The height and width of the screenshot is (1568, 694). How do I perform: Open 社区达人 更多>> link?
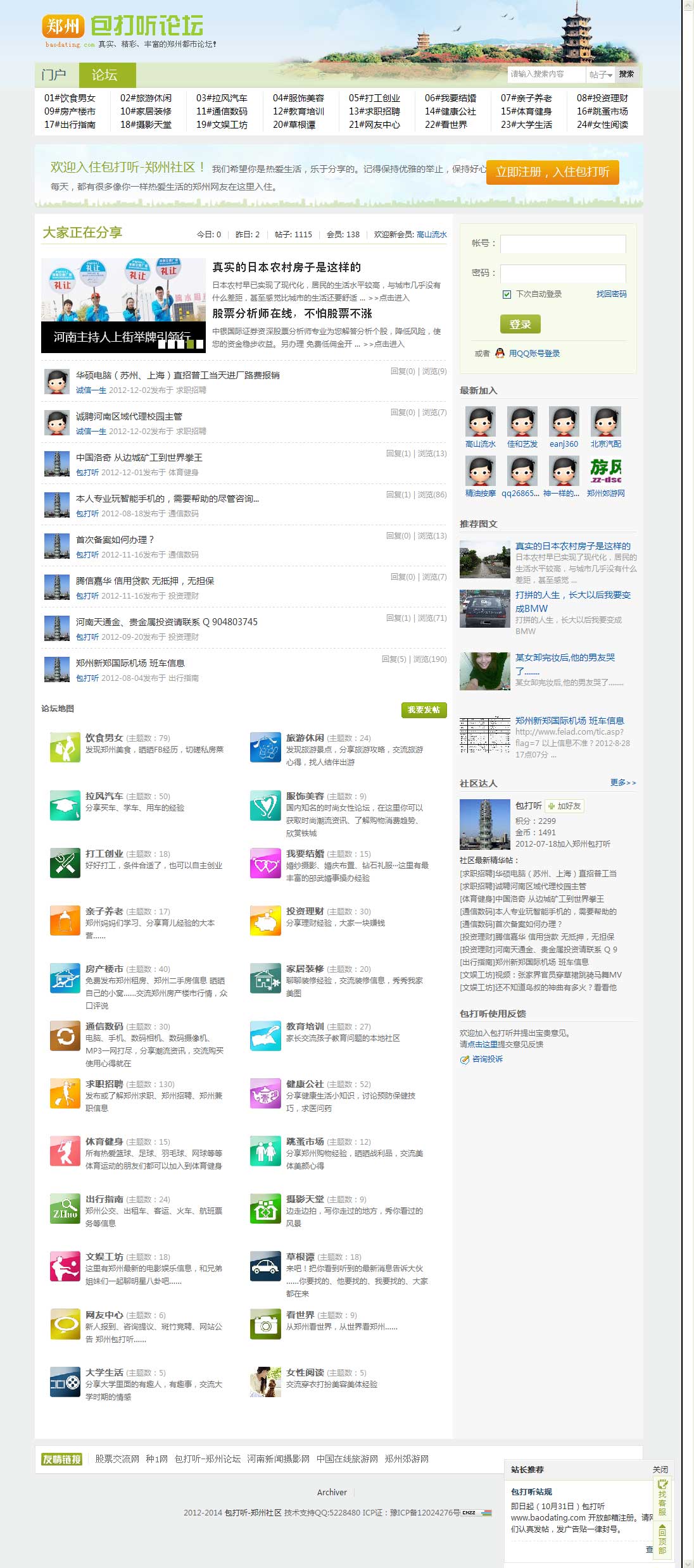pyautogui.click(x=623, y=783)
